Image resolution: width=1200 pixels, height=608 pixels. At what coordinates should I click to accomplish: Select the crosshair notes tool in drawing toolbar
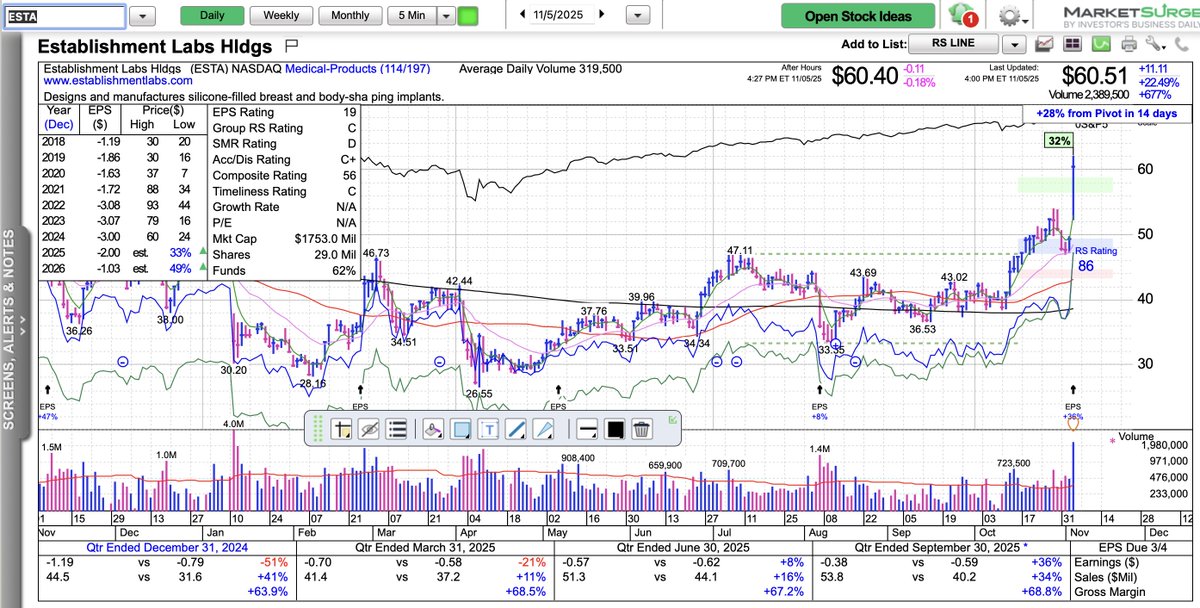[x=342, y=430]
